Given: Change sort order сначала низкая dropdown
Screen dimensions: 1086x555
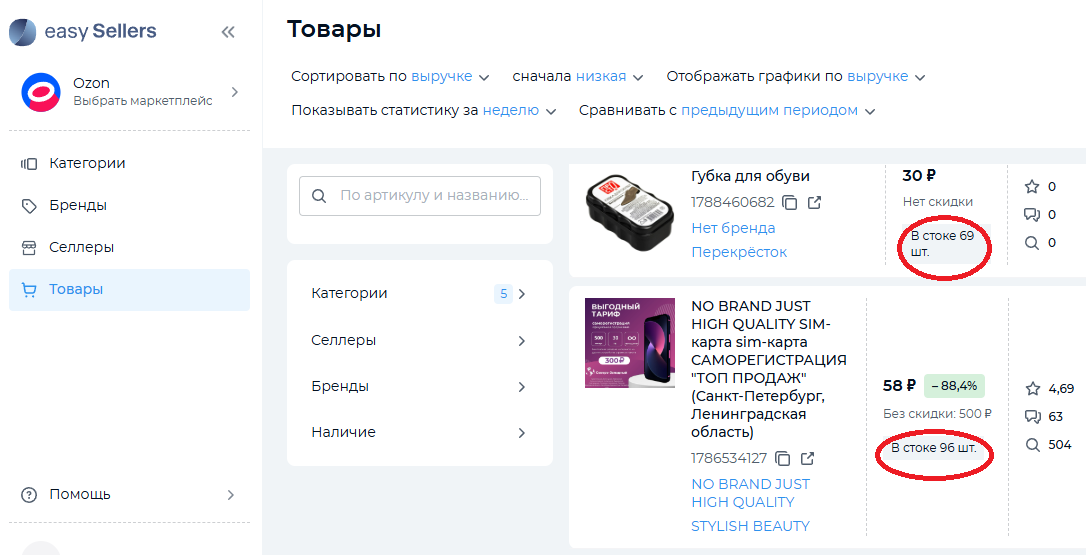Looking at the screenshot, I should tap(608, 77).
